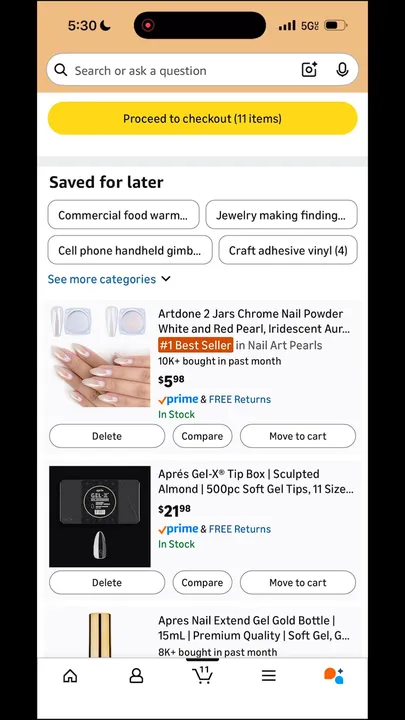Tap the camera lens search icon

(309, 70)
